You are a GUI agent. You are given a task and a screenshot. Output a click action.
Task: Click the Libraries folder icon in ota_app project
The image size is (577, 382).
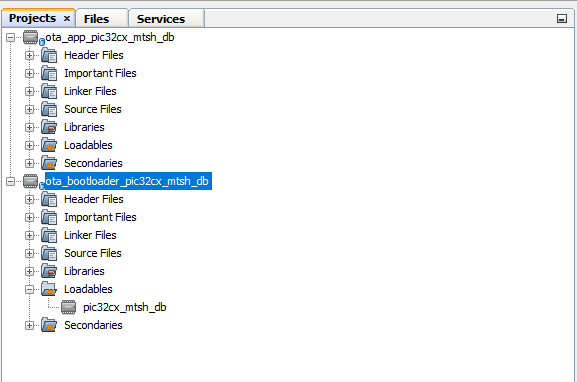[49, 127]
